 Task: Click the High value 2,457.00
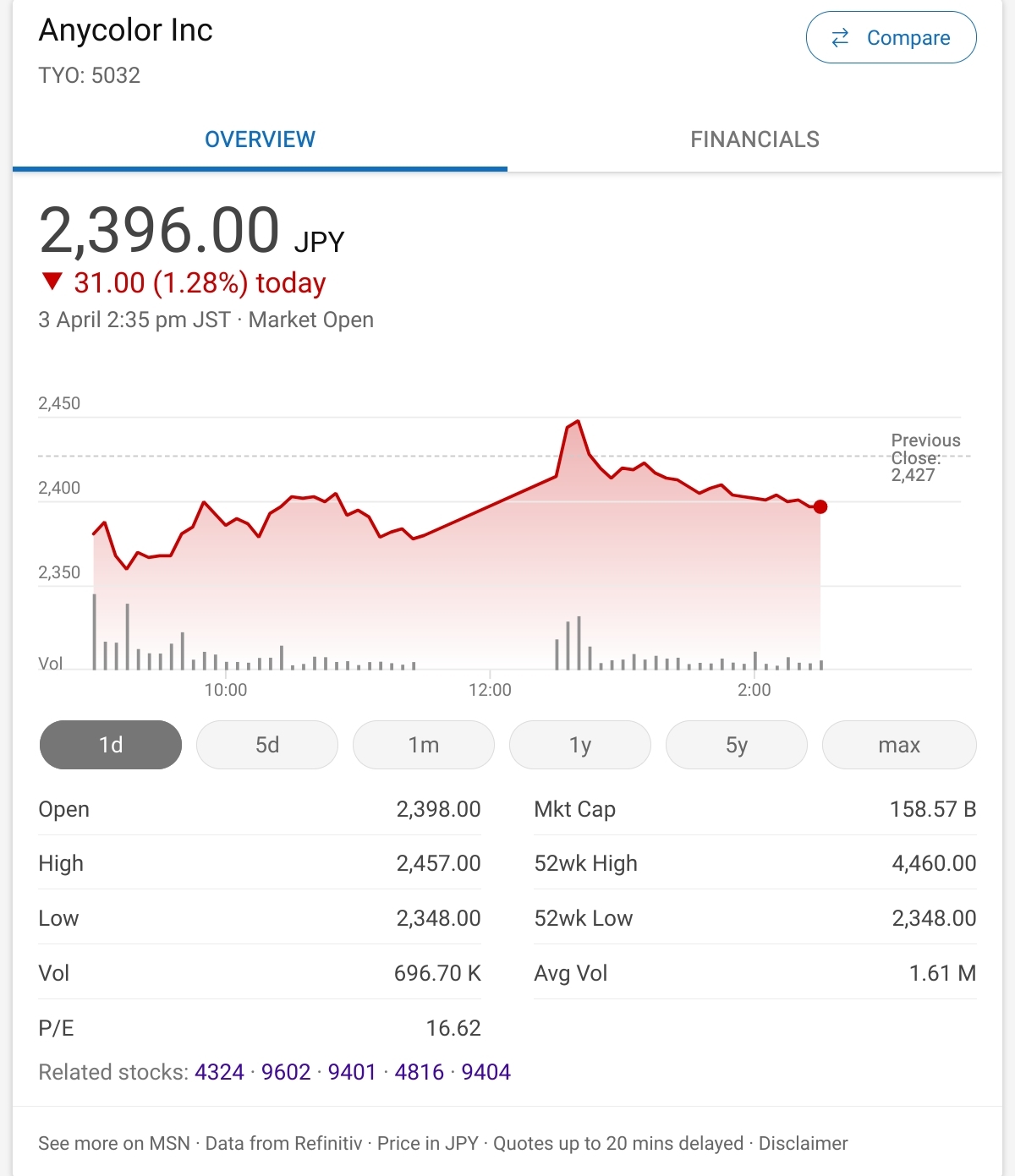coord(438,863)
